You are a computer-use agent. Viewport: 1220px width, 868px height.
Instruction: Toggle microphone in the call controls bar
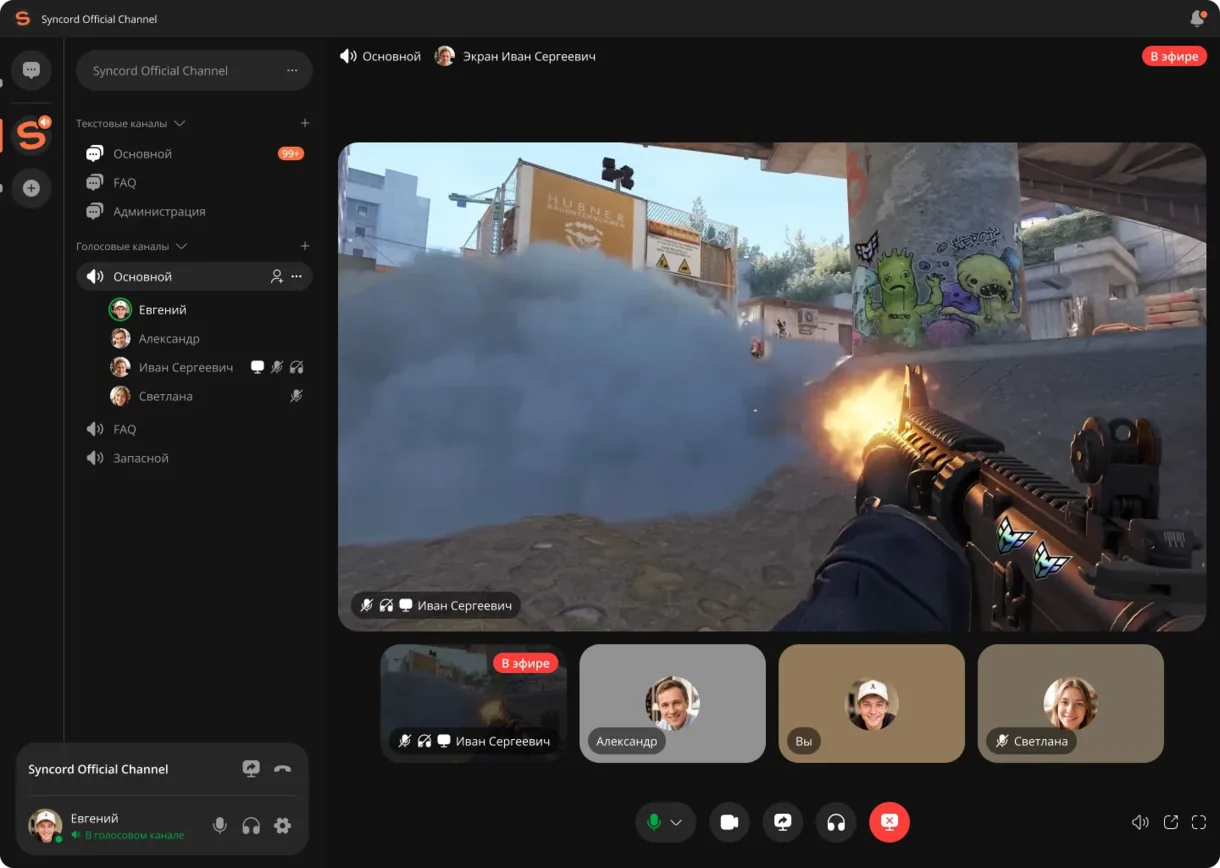point(654,822)
